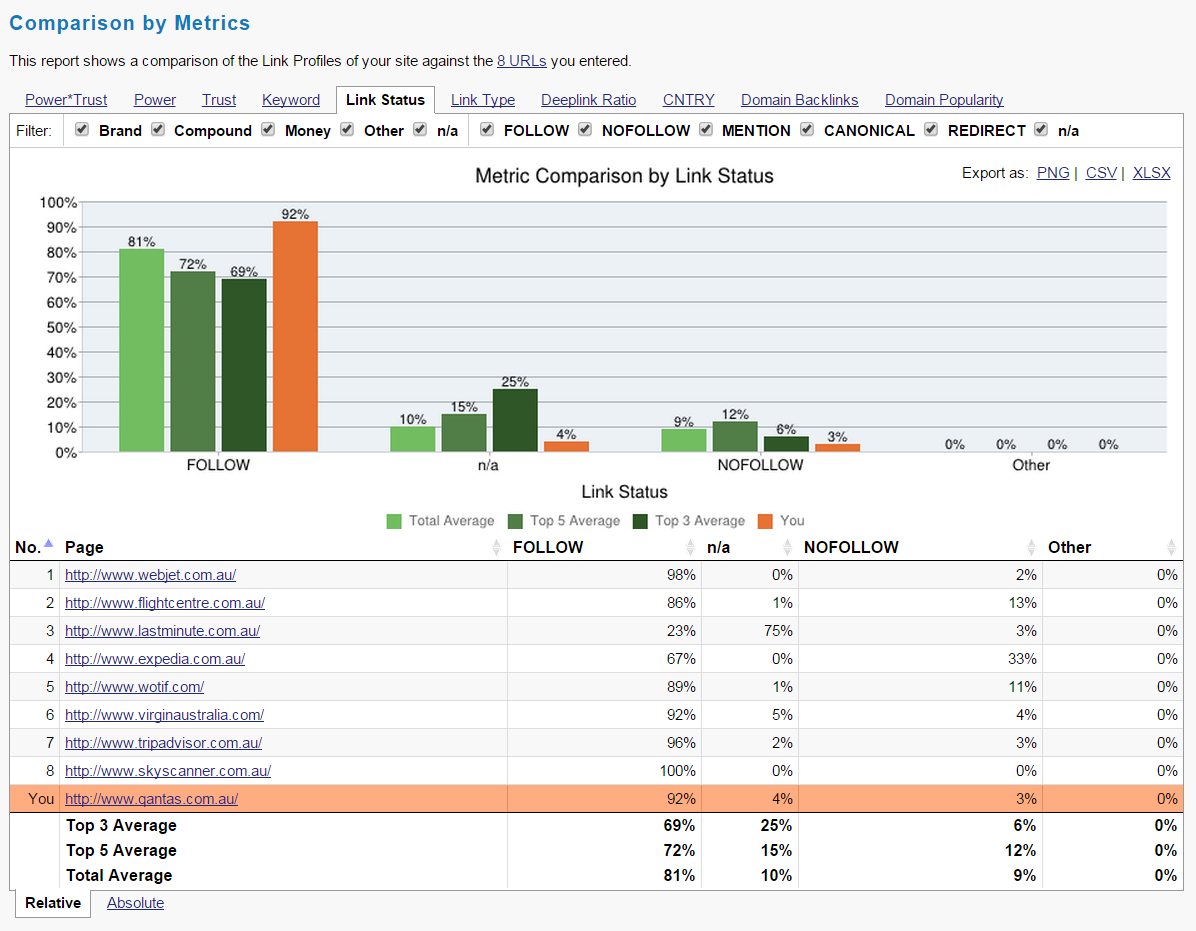Click the orange You legend swatch

[765, 521]
